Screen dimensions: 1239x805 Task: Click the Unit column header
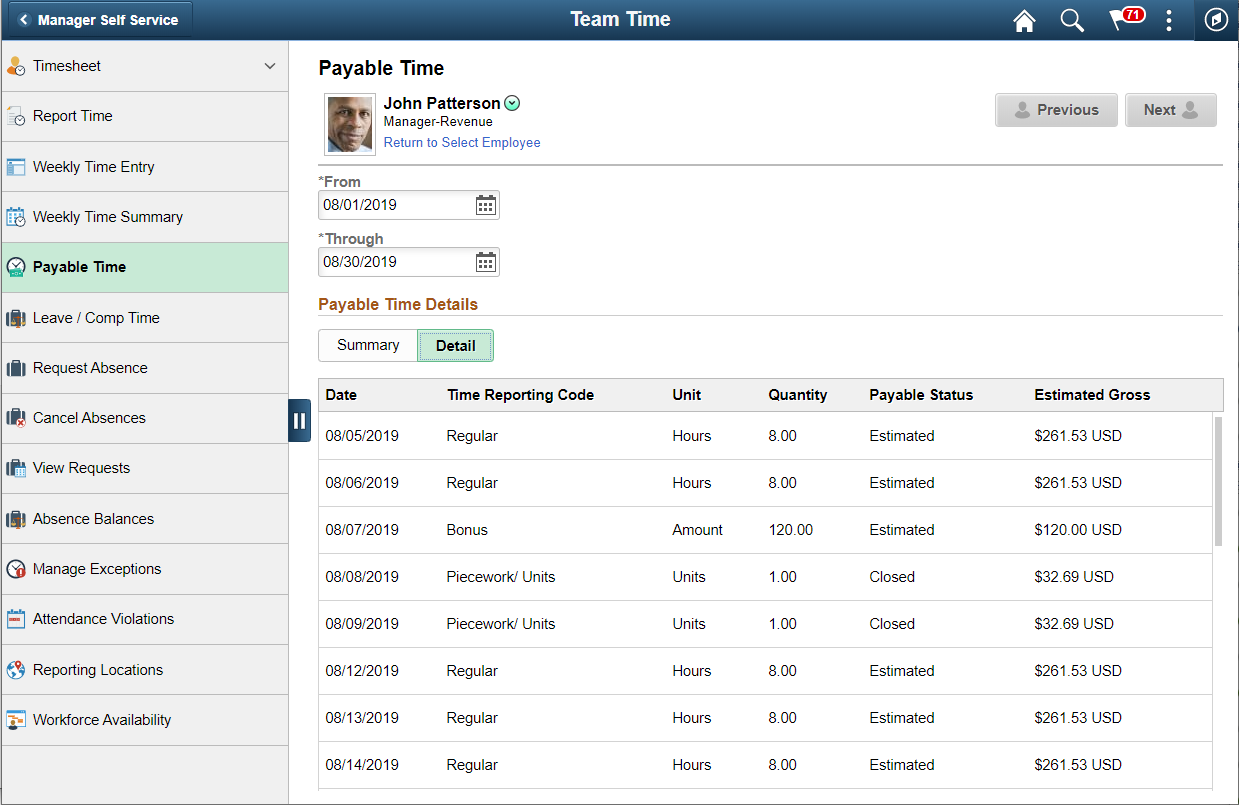point(686,395)
